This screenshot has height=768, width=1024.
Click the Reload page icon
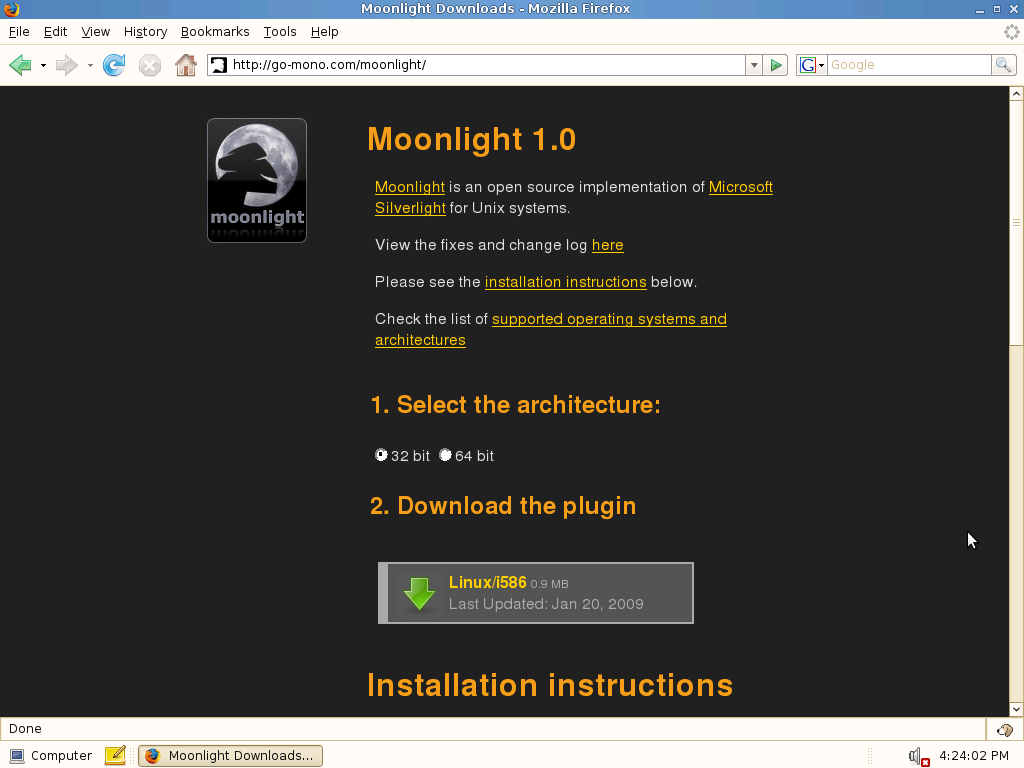pyautogui.click(x=114, y=65)
